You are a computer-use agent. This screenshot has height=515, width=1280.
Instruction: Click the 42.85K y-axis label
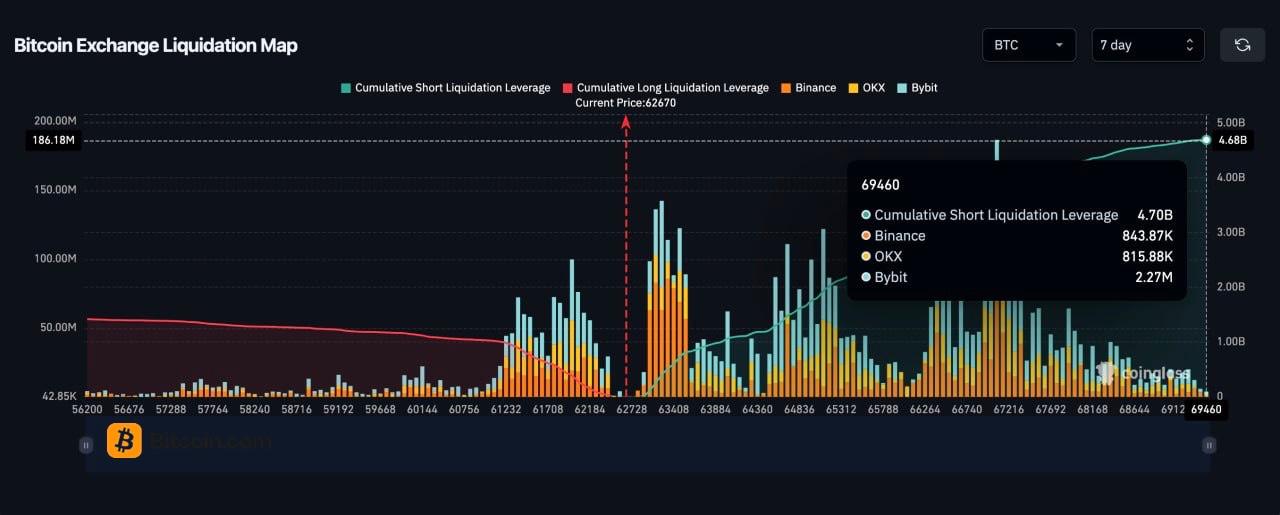click(59, 397)
